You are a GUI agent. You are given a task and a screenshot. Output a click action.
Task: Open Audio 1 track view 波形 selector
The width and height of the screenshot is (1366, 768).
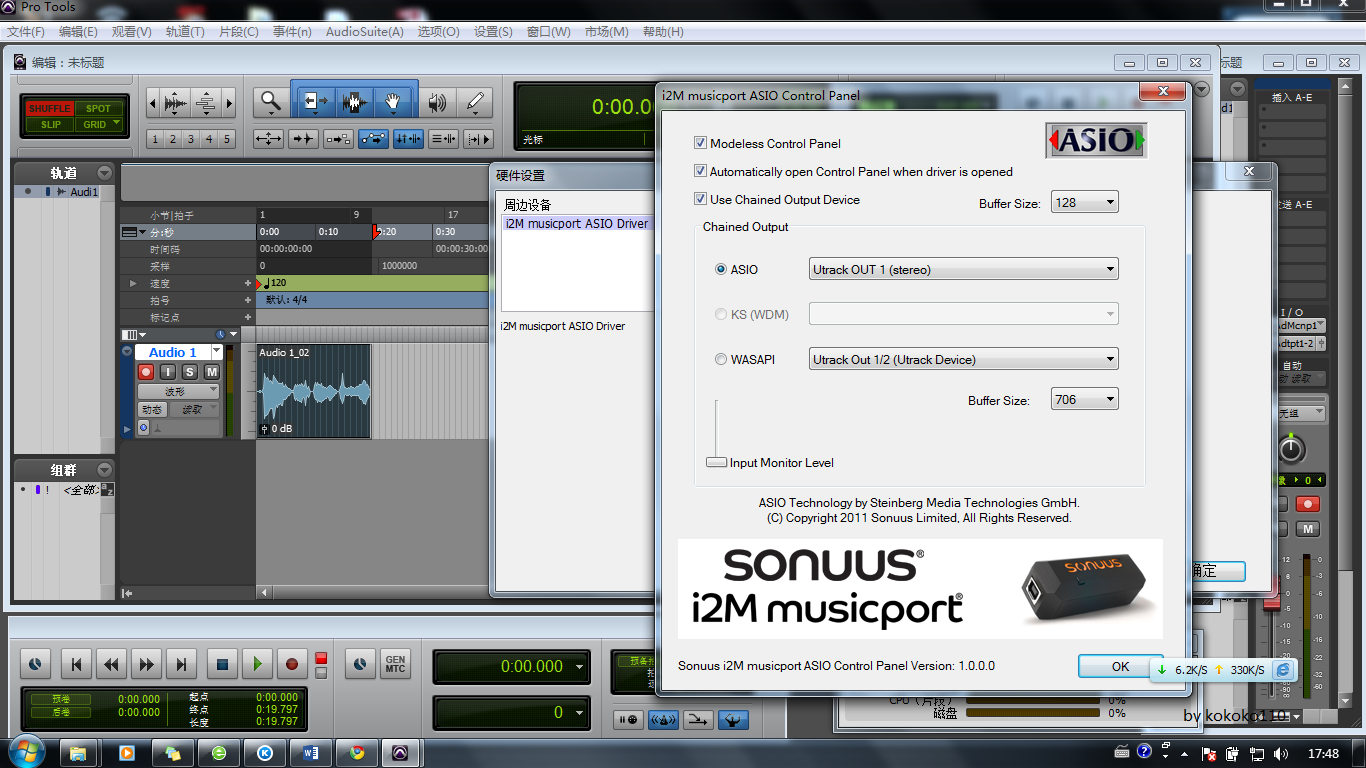(x=178, y=391)
